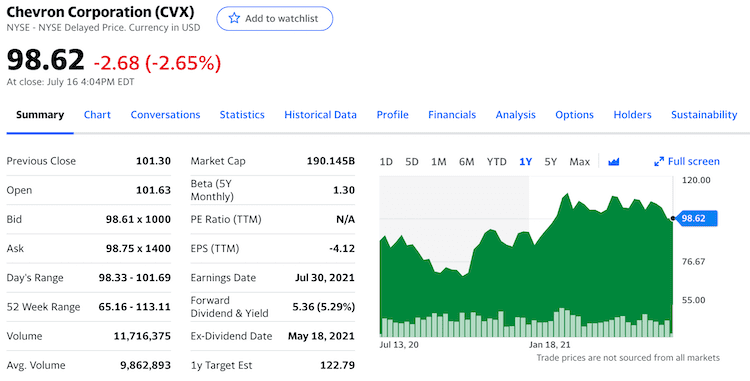Switch to the Summary tab
The width and height of the screenshot is (750, 381).
(x=40, y=115)
